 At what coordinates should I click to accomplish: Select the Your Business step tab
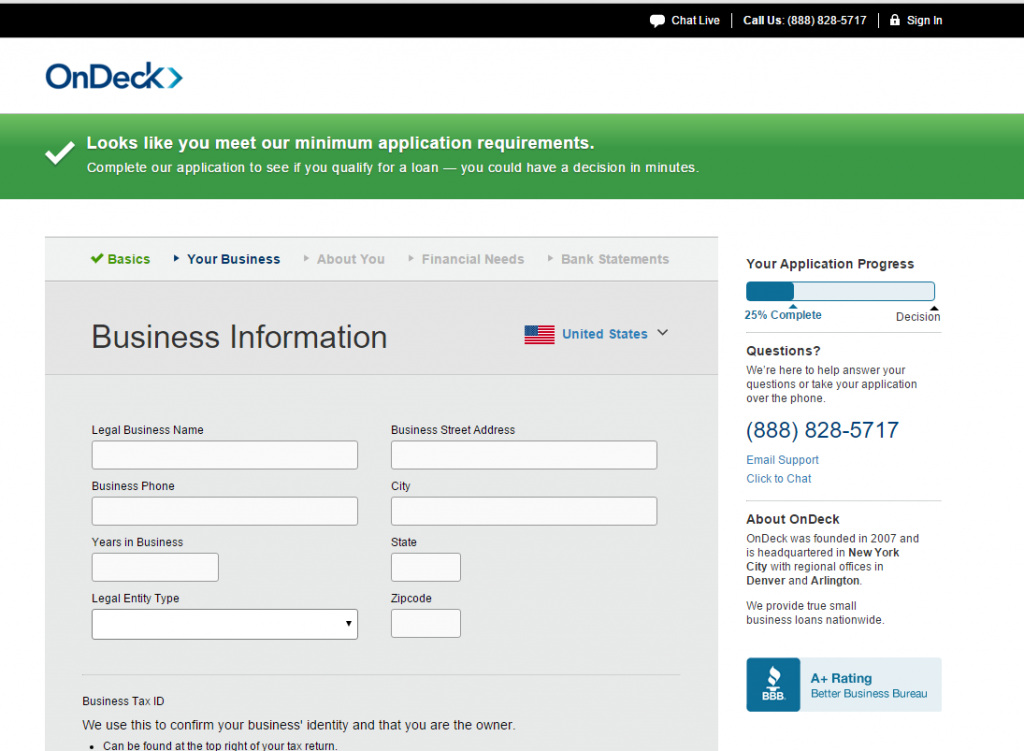(227, 259)
